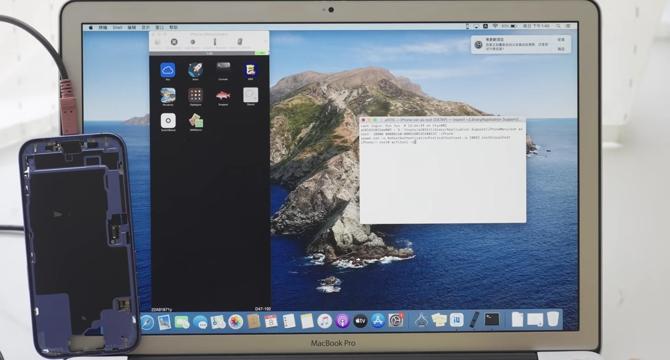
Task: Open Terminal from the Dock
Action: click(x=492, y=319)
